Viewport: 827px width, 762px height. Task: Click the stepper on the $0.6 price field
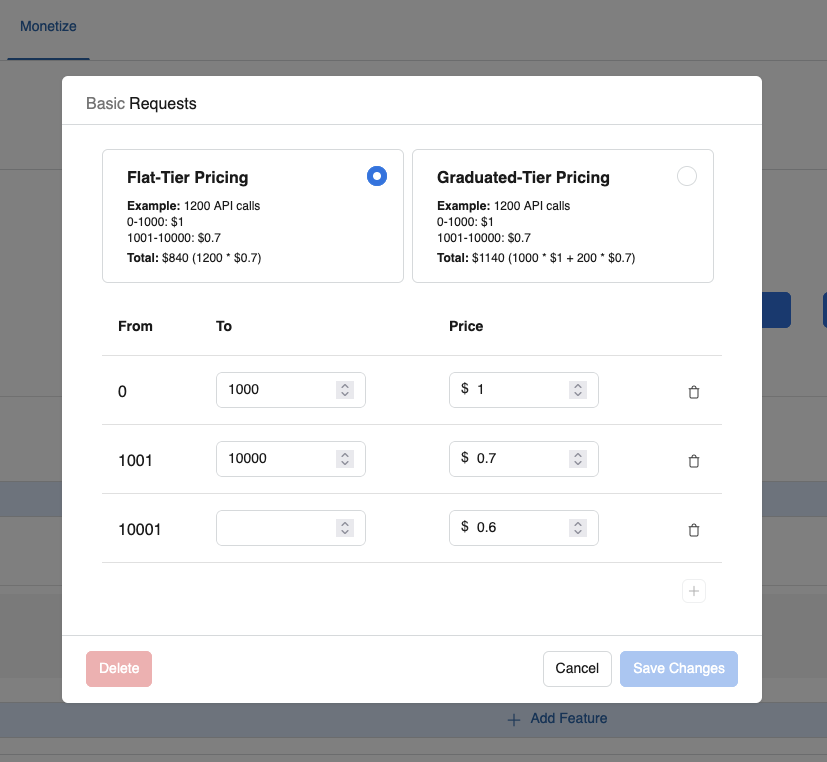578,528
